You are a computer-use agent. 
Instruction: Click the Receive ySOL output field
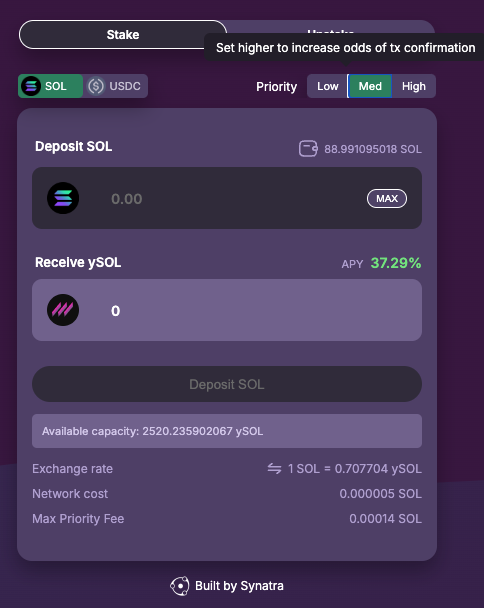(227, 310)
